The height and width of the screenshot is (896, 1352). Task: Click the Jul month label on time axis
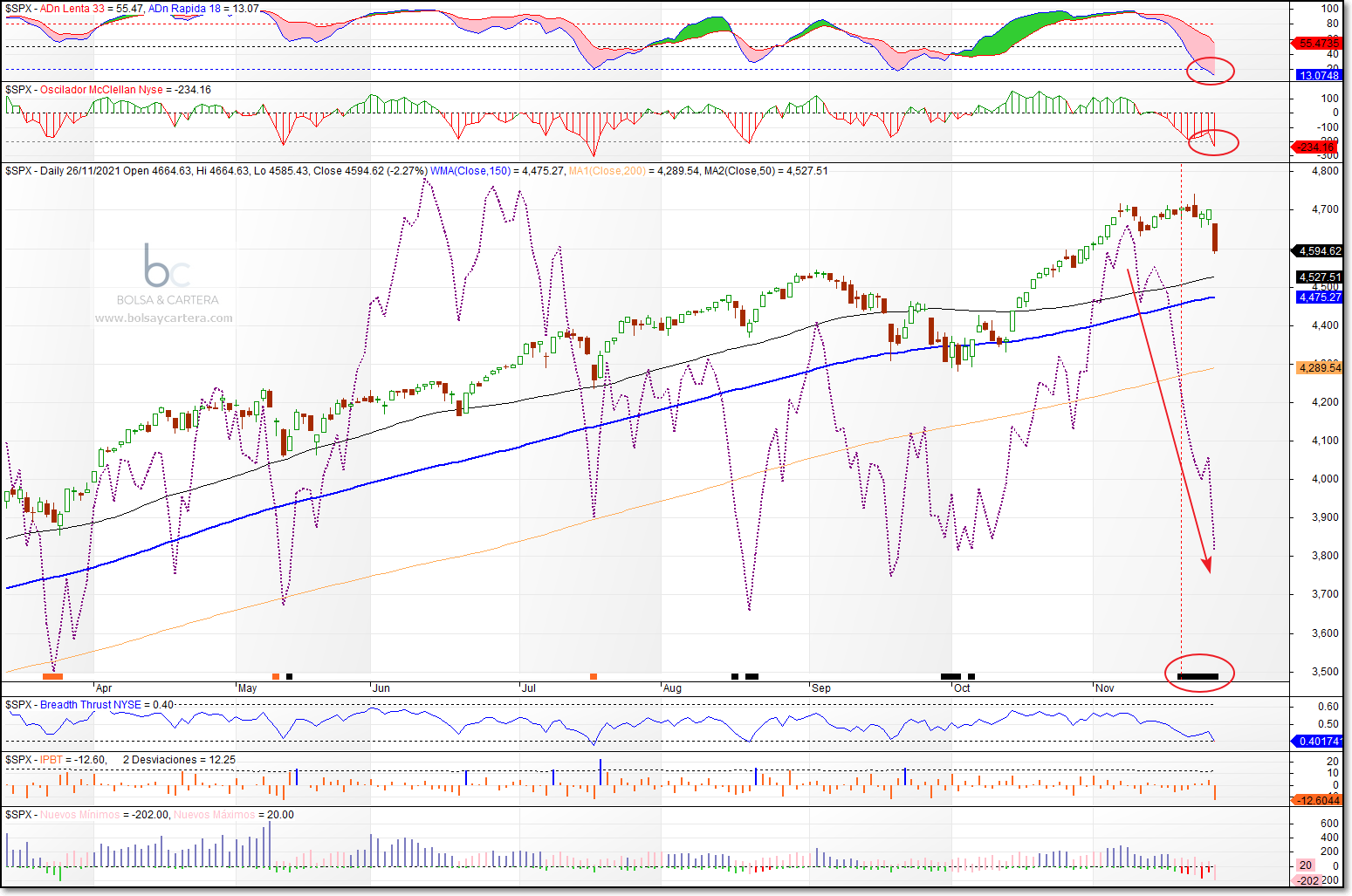click(x=529, y=688)
